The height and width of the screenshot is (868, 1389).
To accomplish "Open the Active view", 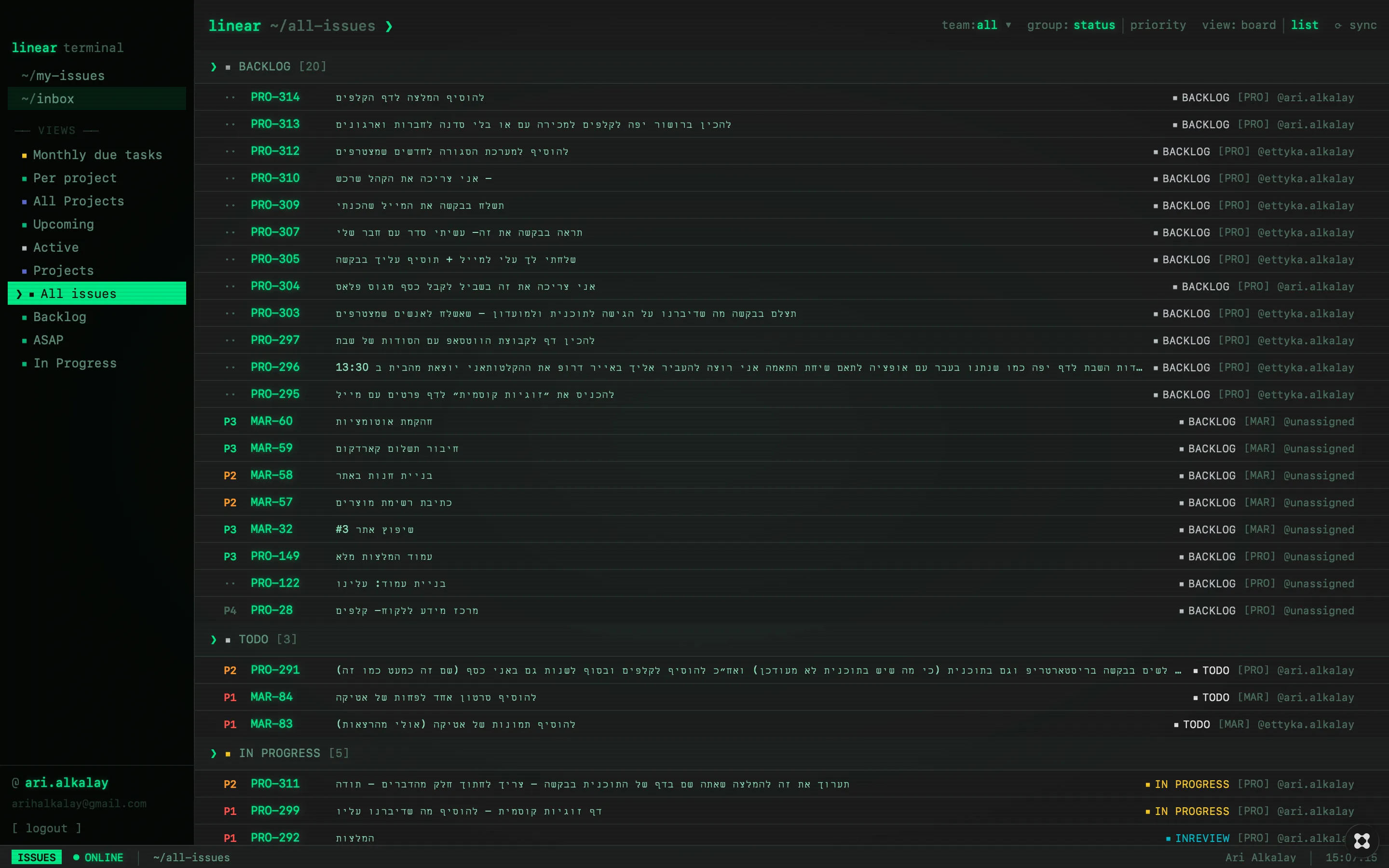I will click(96, 247).
